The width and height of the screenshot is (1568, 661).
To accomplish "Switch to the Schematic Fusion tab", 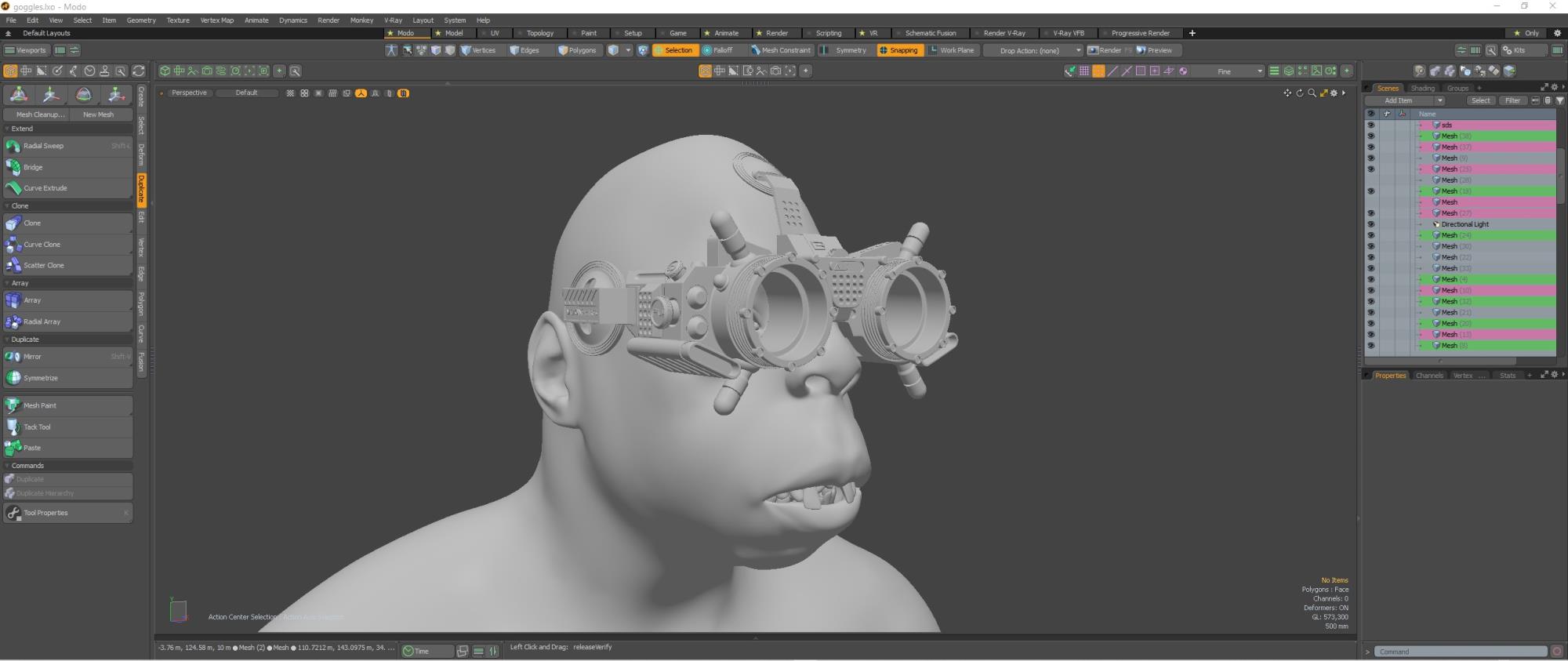I will coord(930,33).
